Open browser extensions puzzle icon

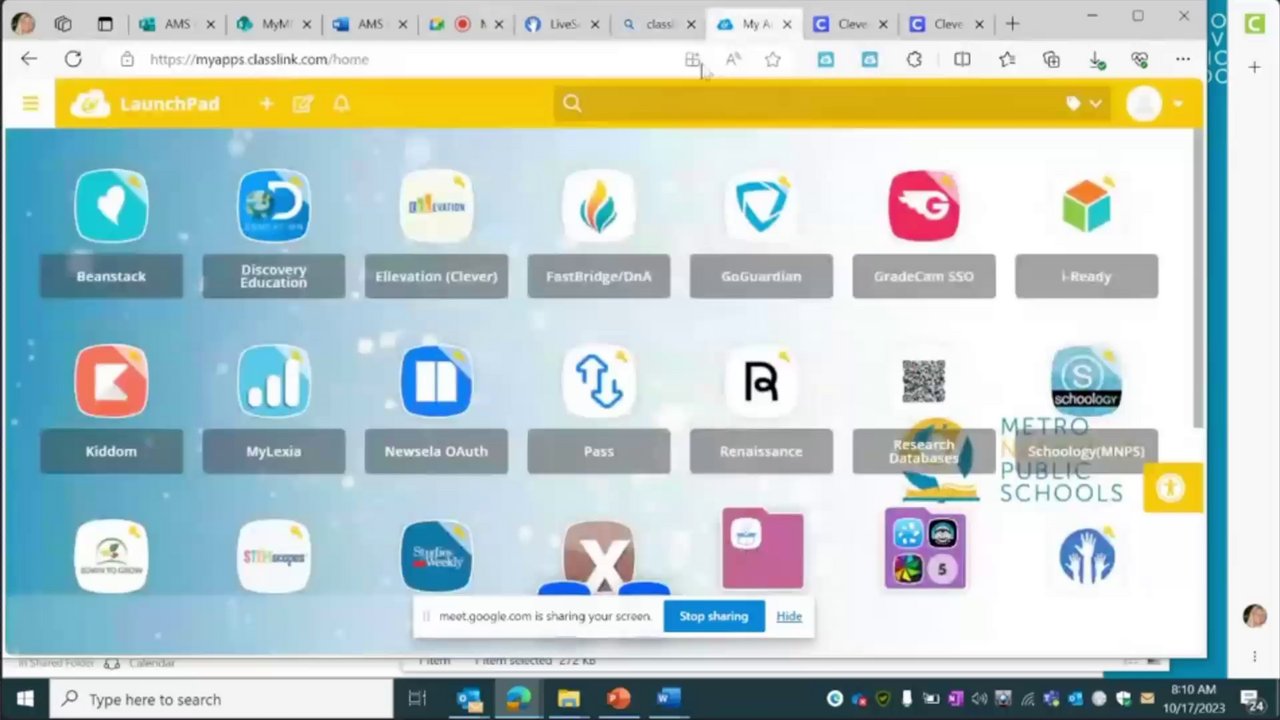(x=914, y=60)
